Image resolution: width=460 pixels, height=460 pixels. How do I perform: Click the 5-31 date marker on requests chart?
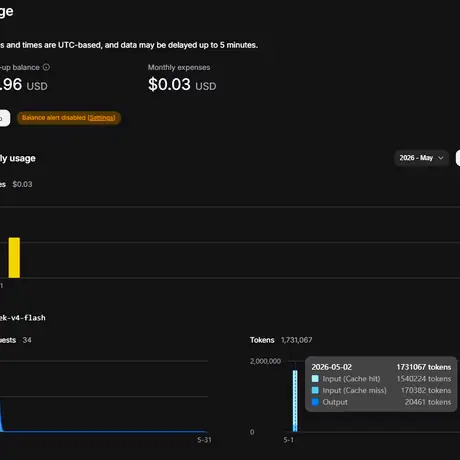pos(204,440)
